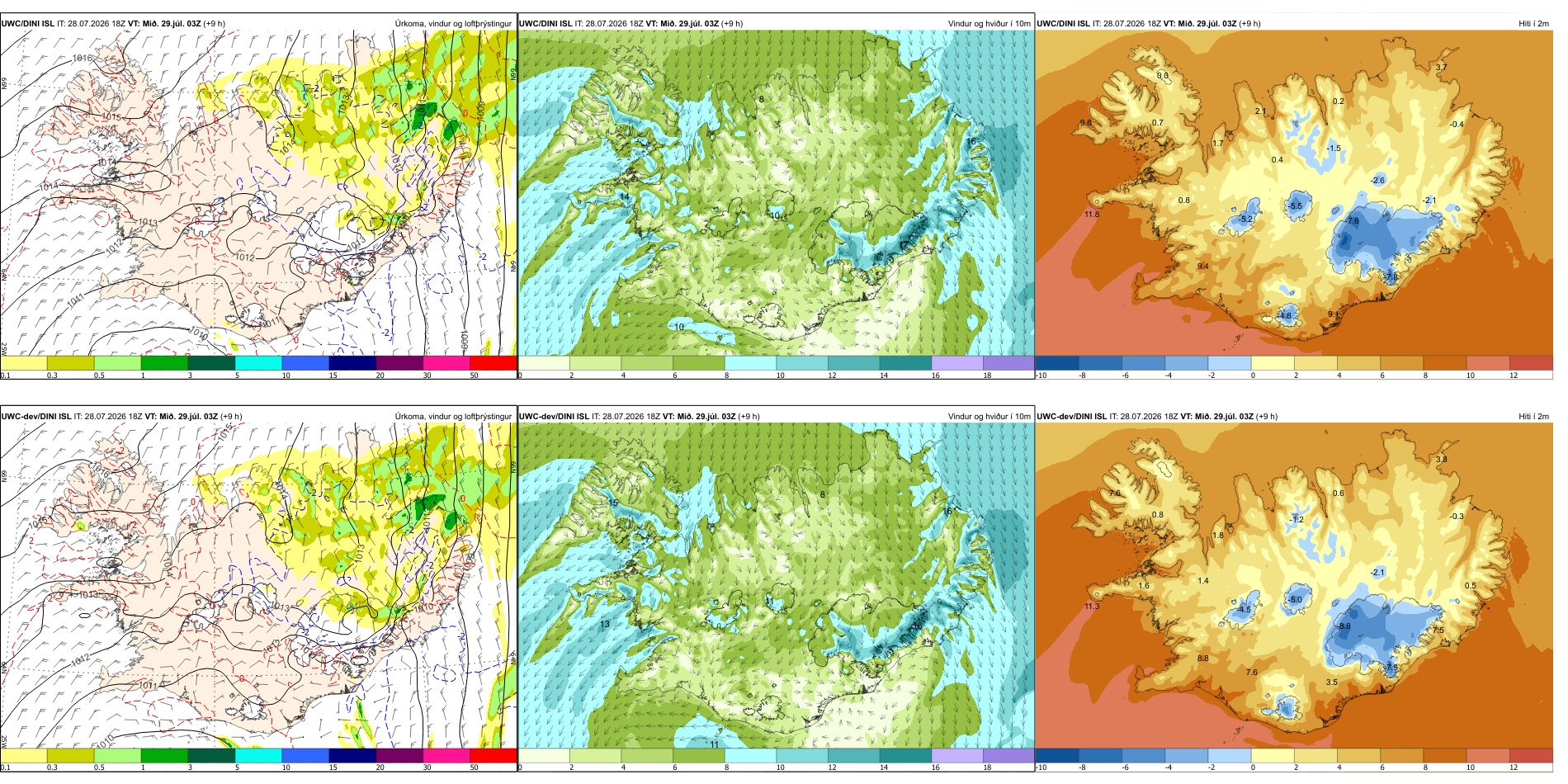Click the -4.8 temperature value on UWC/DINI map

tap(1284, 316)
